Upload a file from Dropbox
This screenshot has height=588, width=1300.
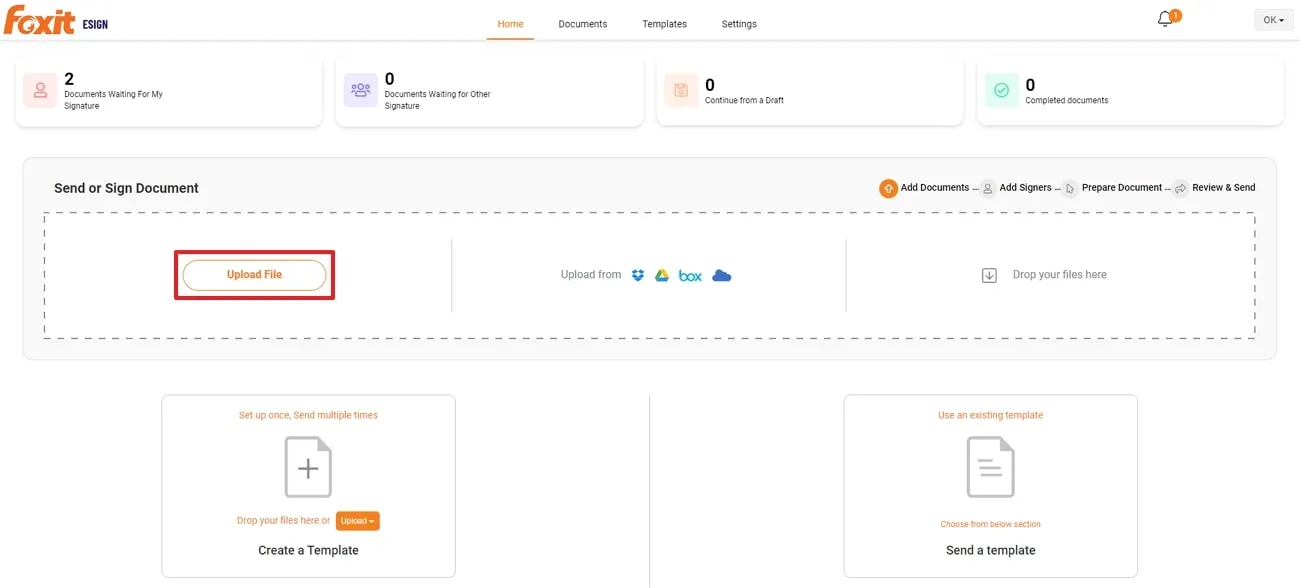(x=638, y=275)
